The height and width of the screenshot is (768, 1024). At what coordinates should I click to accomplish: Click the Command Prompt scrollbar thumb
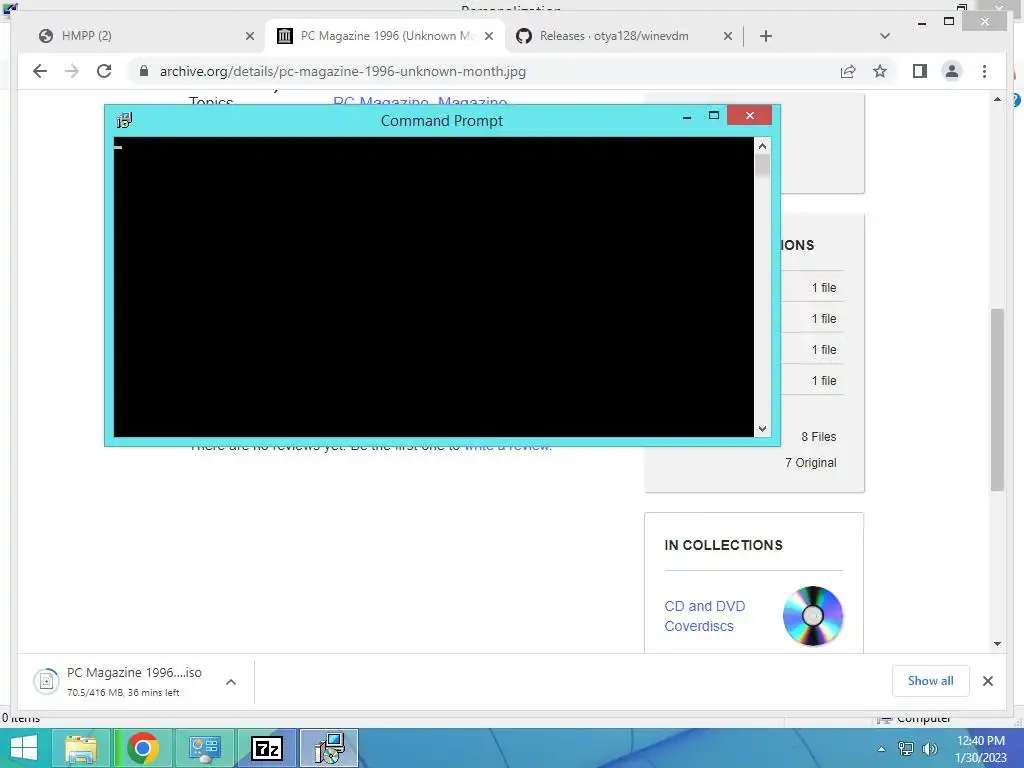tap(762, 165)
